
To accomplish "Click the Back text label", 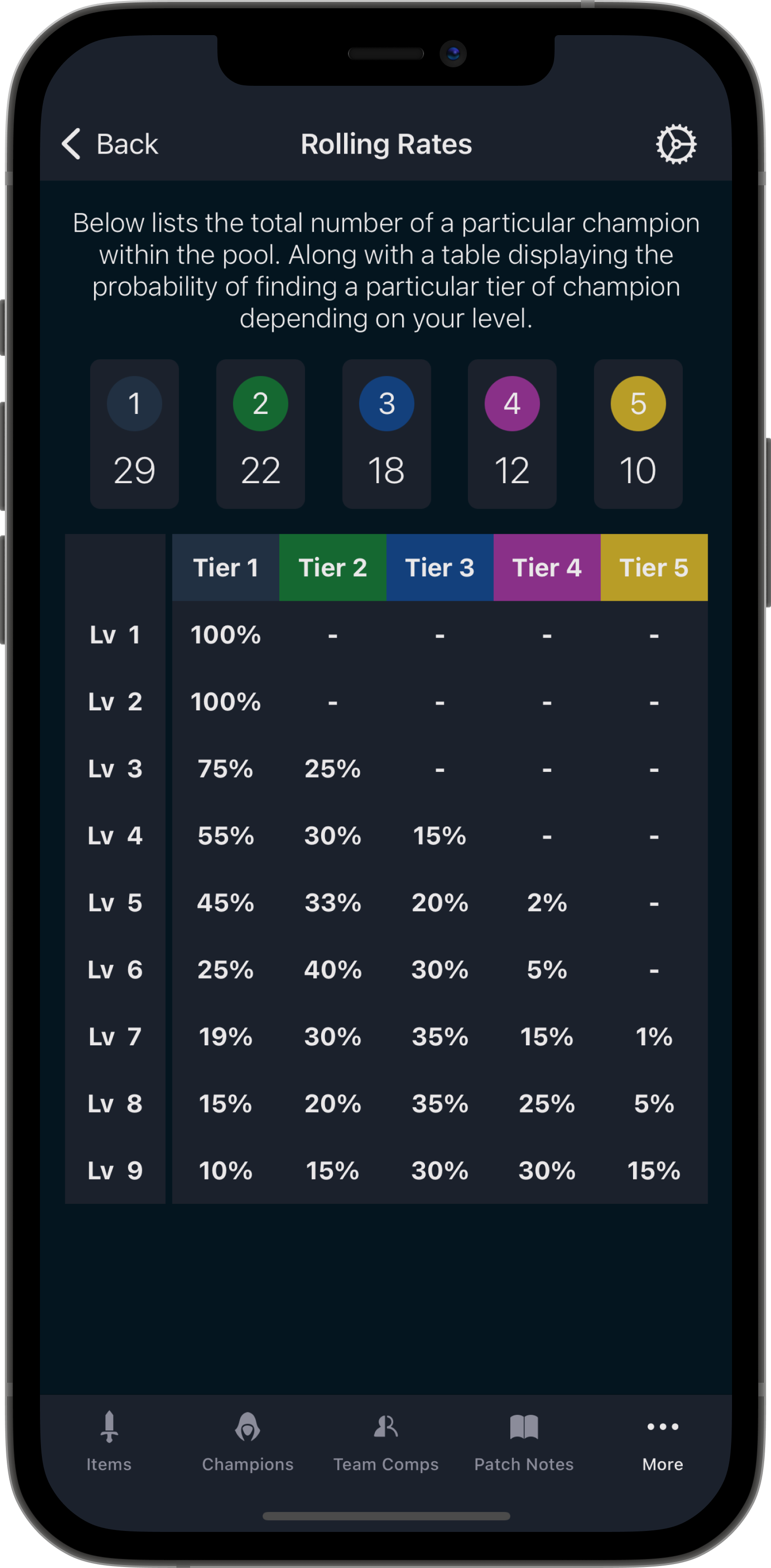I will tap(127, 145).
